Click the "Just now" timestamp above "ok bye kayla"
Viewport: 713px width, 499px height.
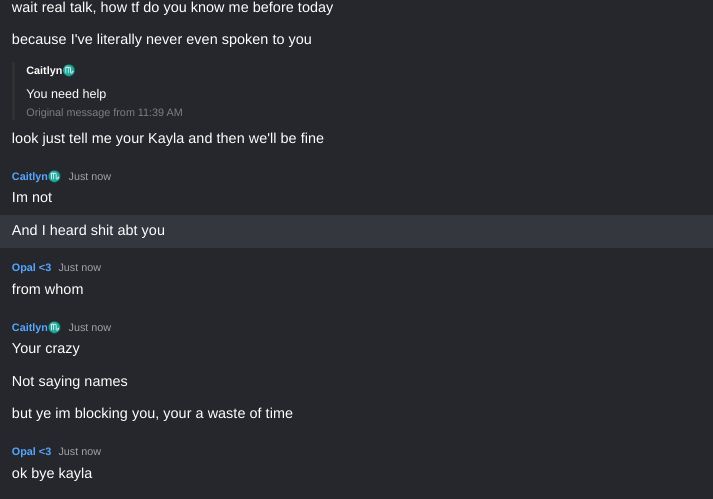[x=79, y=451]
